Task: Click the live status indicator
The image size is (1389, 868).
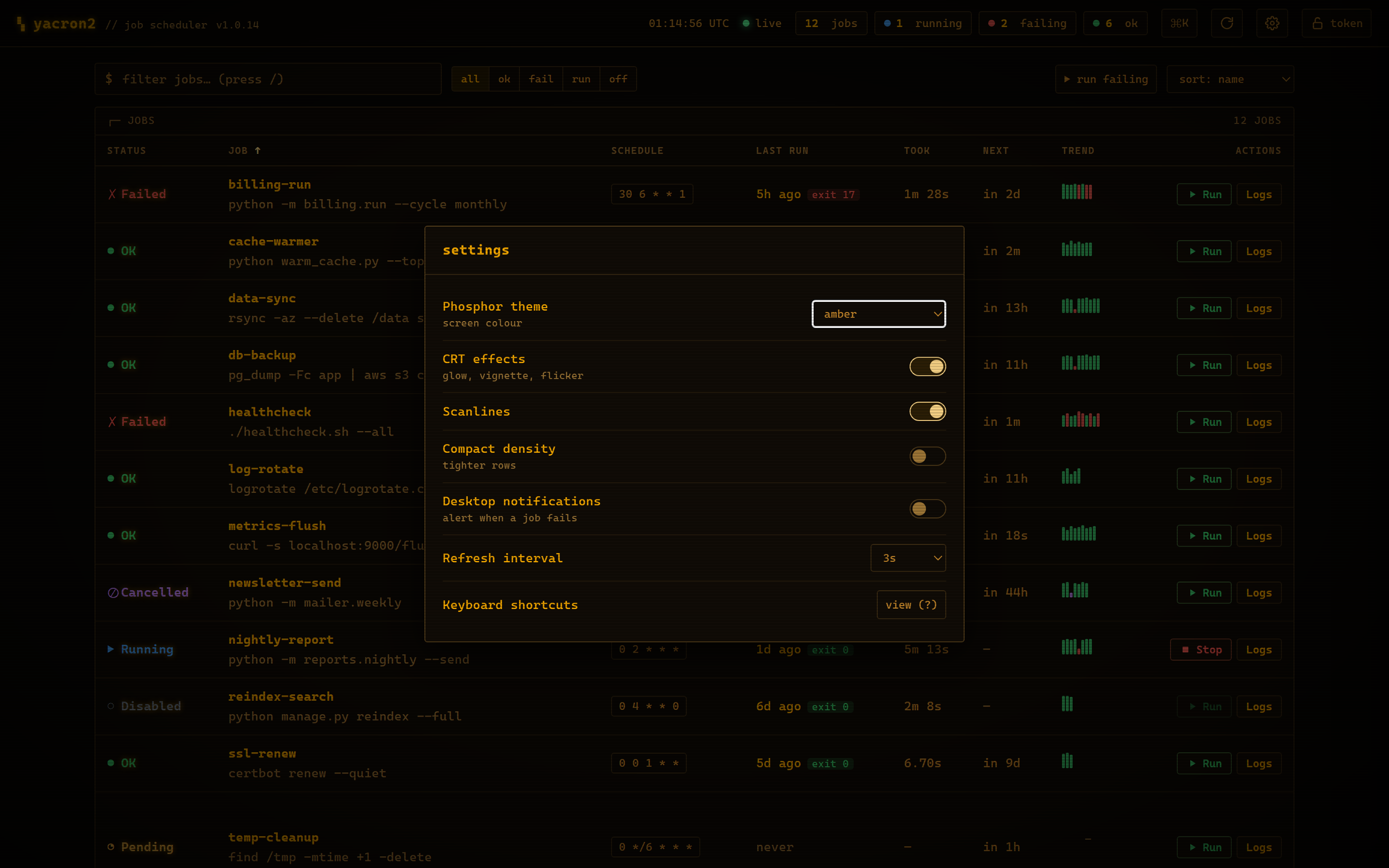Action: click(x=762, y=24)
